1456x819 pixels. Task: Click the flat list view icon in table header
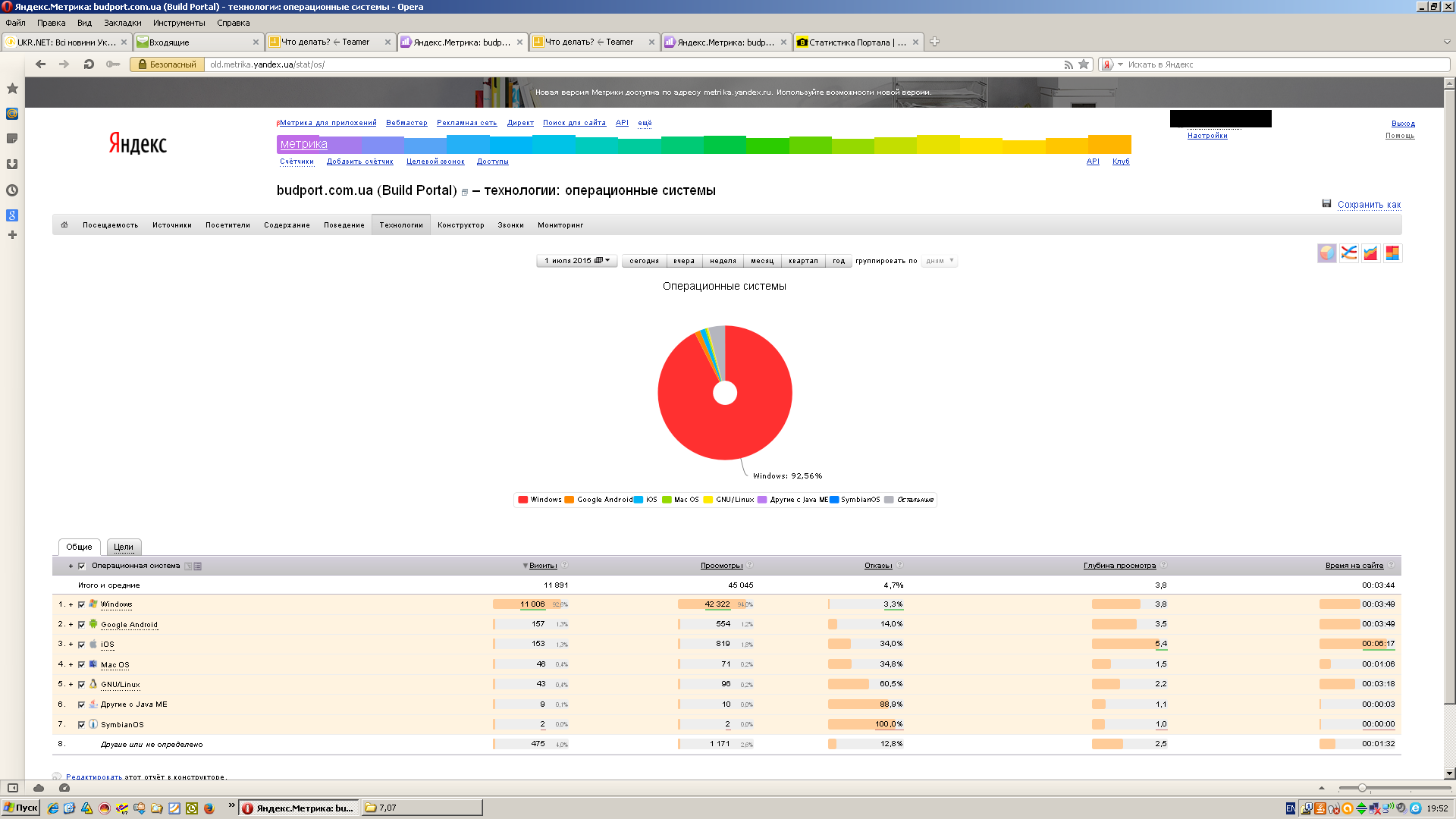click(198, 566)
